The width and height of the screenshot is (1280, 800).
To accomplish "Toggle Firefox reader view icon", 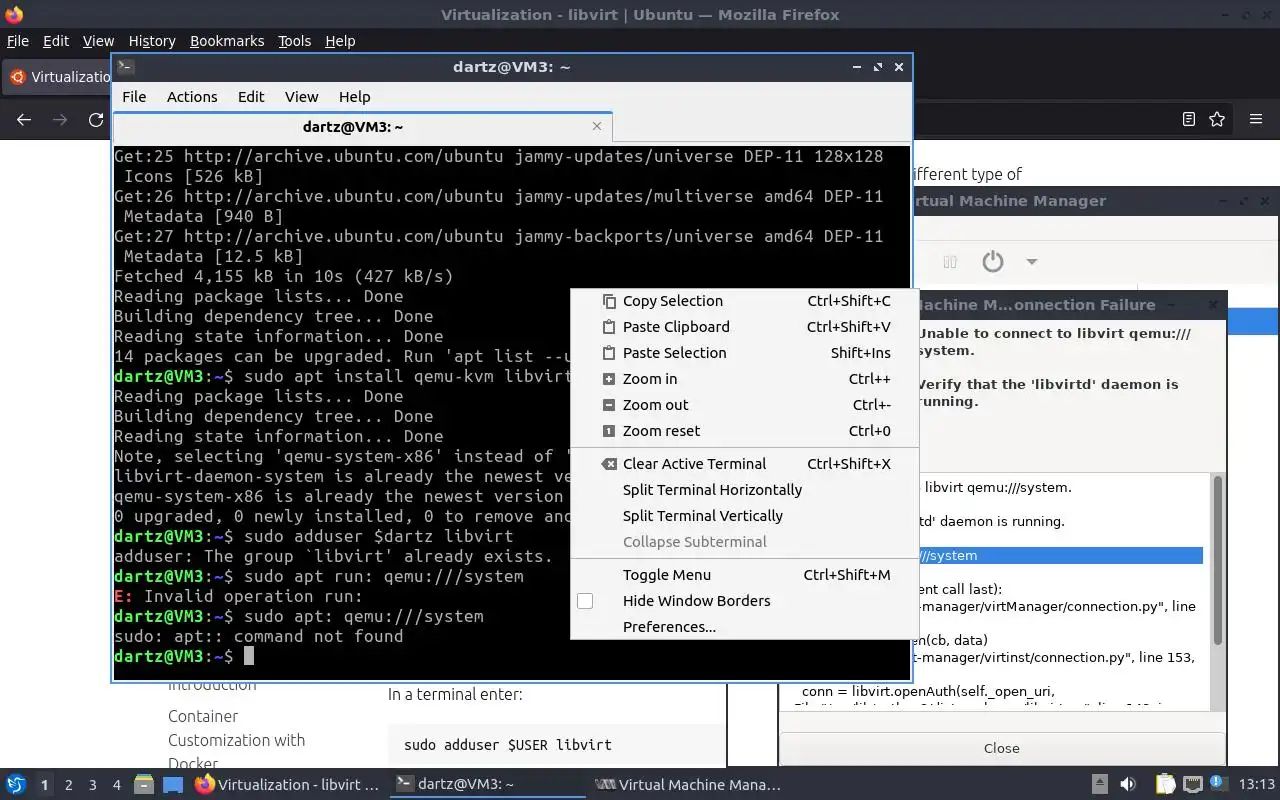I will (1189, 119).
